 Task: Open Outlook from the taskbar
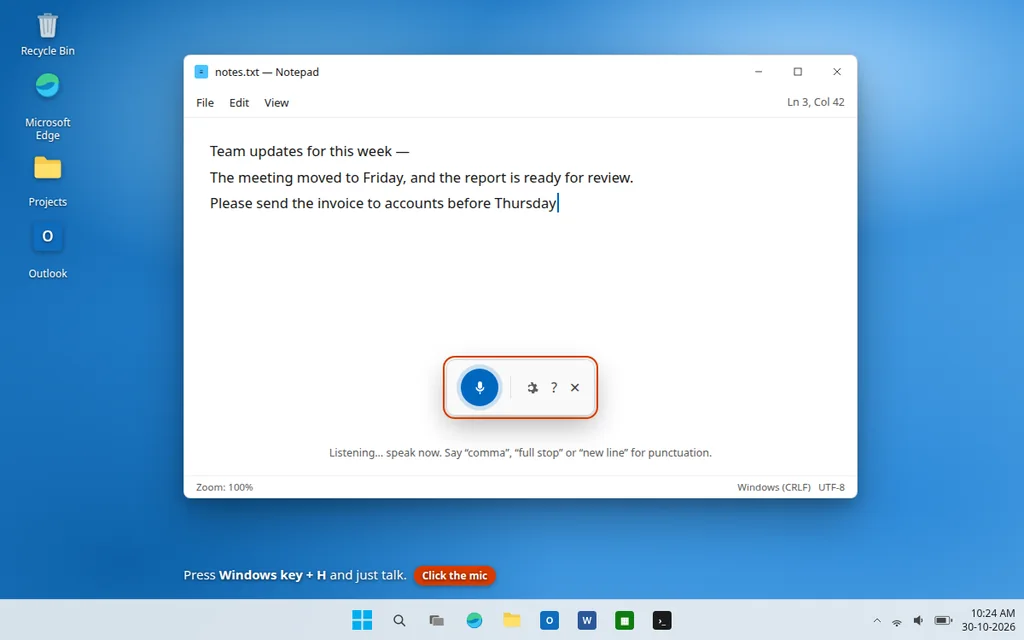click(x=549, y=620)
